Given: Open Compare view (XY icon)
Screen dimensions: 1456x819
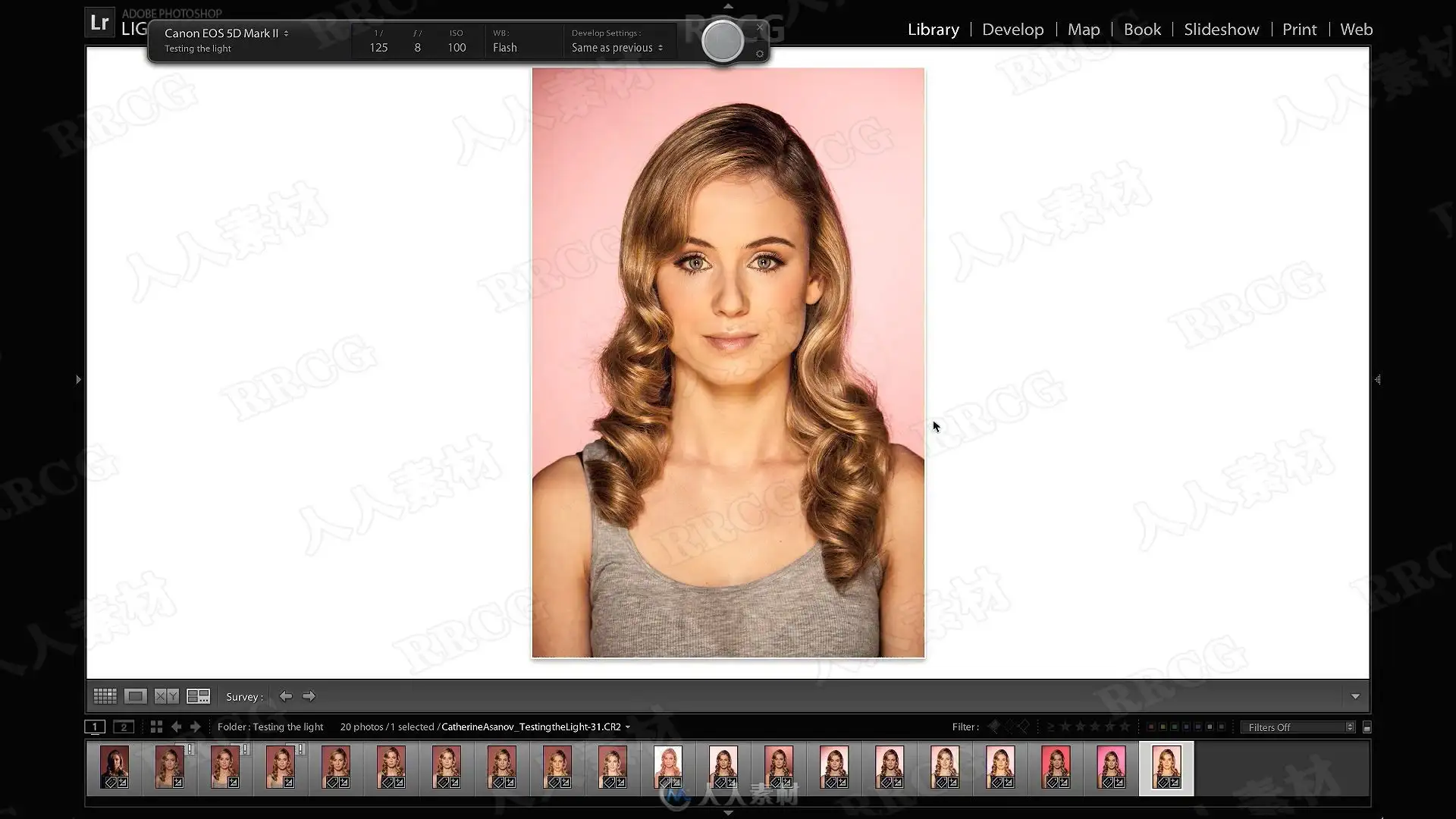Looking at the screenshot, I should point(166,696).
